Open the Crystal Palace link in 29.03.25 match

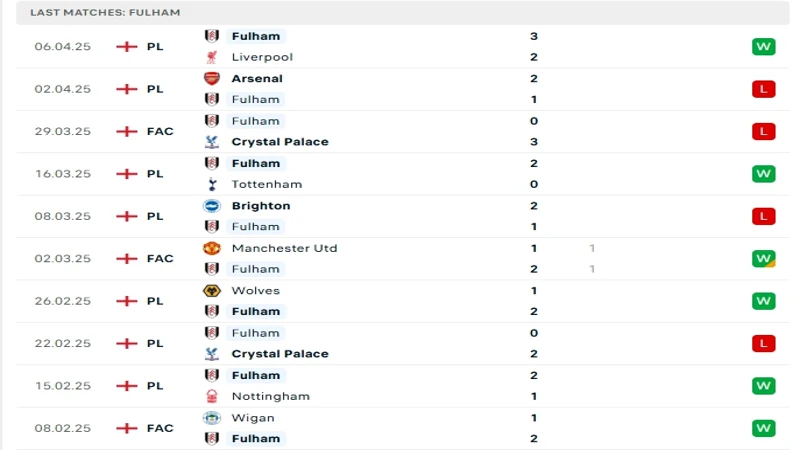(x=280, y=142)
